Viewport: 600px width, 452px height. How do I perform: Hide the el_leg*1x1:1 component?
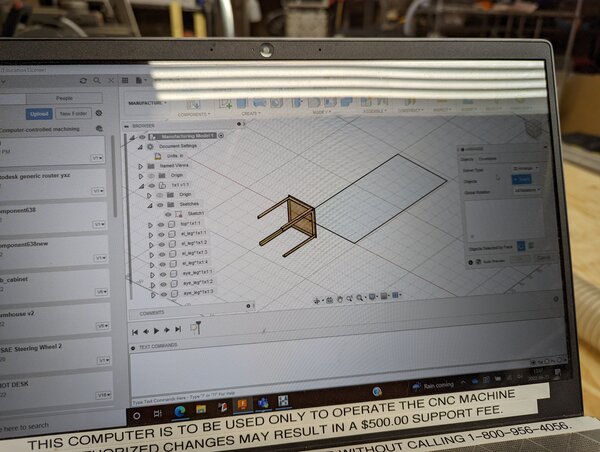point(161,235)
